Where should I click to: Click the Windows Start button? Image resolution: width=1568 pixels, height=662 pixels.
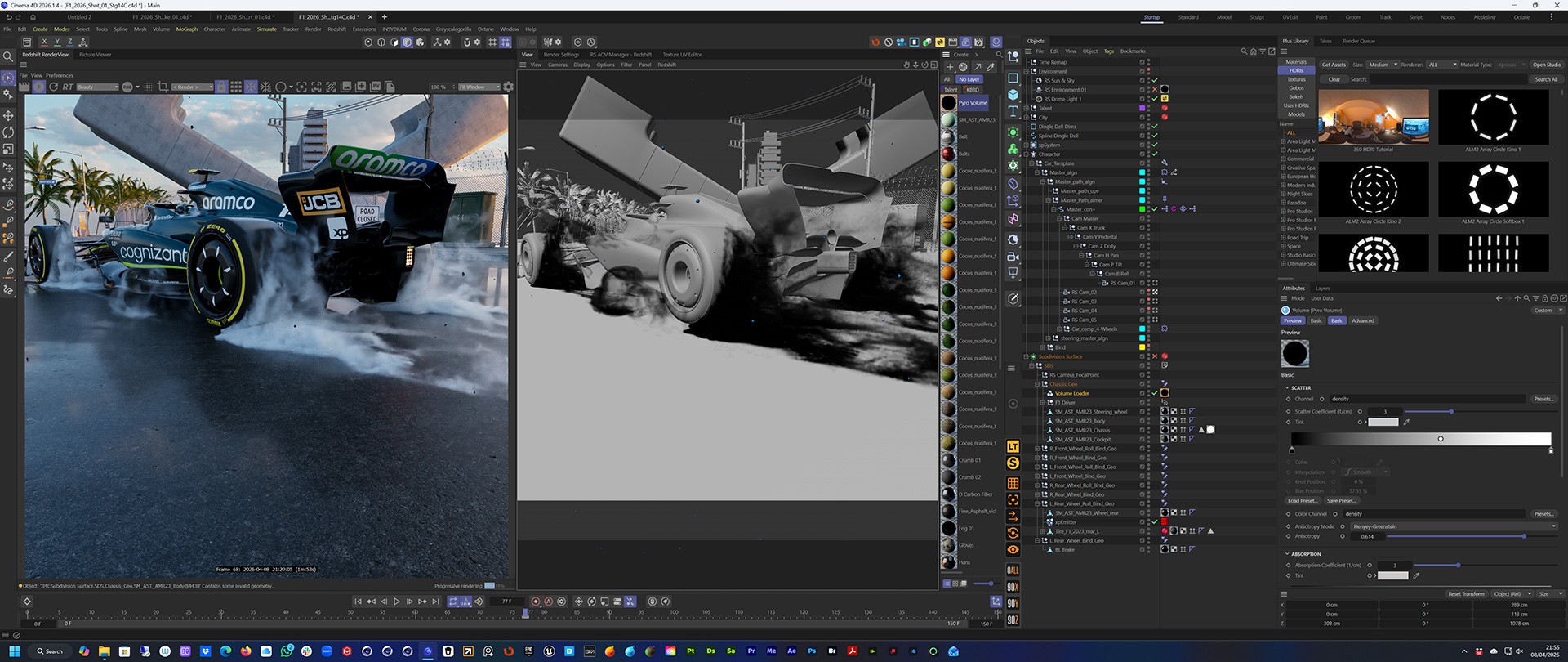coord(15,651)
